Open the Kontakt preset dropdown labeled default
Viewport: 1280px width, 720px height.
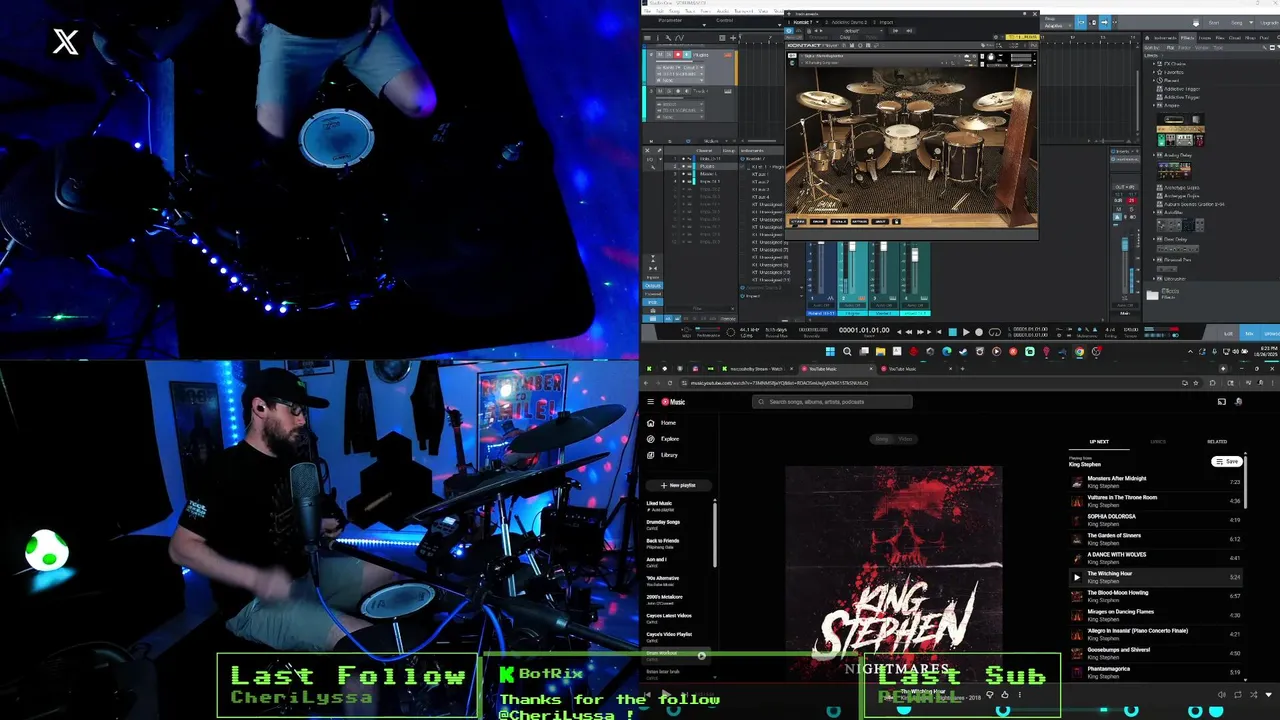pos(852,31)
